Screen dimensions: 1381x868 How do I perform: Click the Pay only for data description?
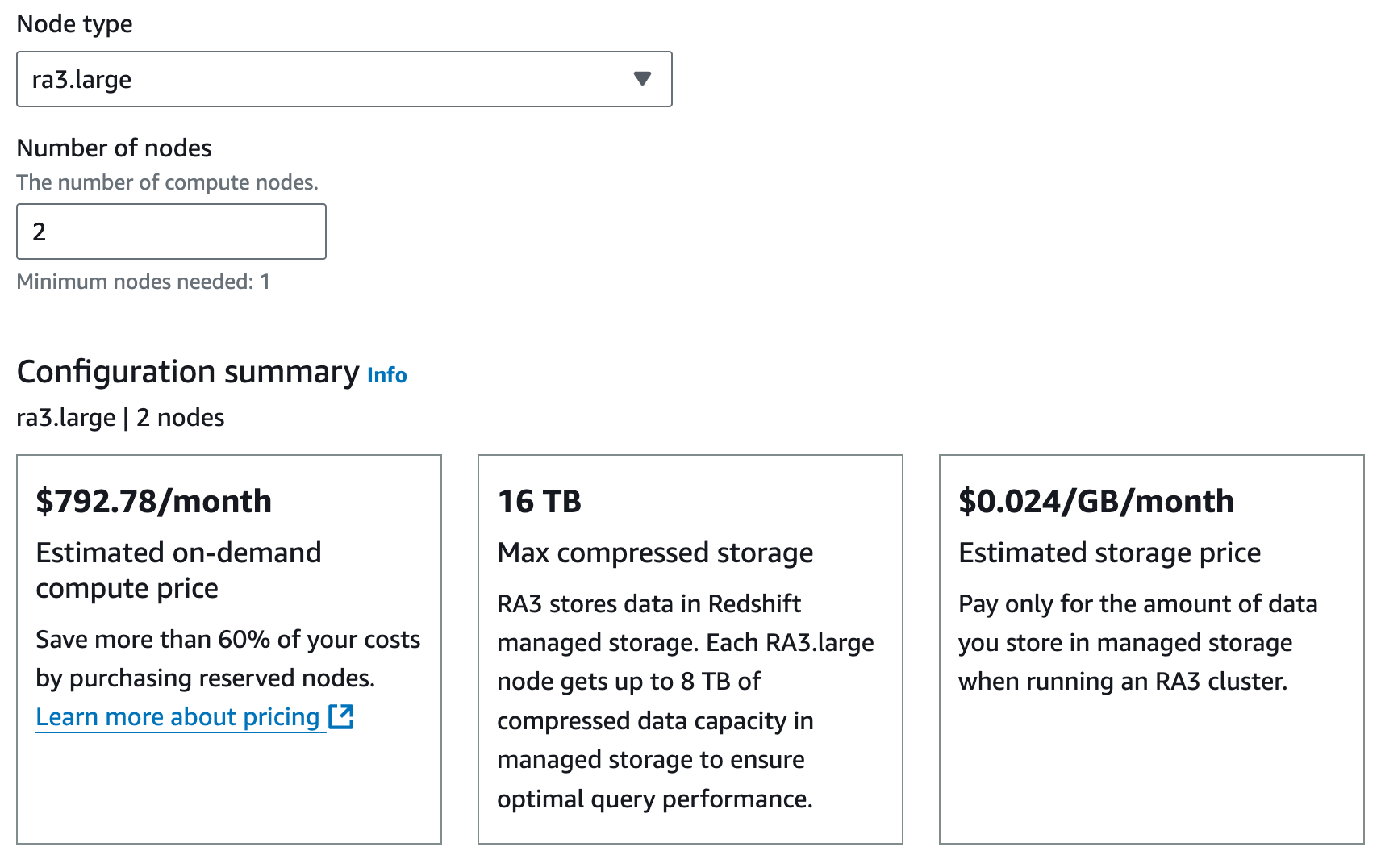(x=1137, y=642)
